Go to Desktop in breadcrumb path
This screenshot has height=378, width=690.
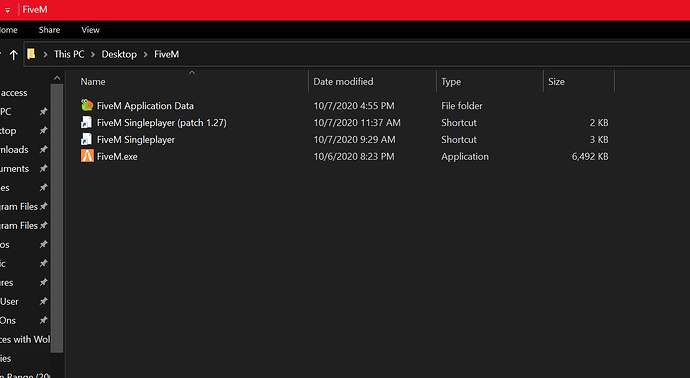pyautogui.click(x=119, y=54)
